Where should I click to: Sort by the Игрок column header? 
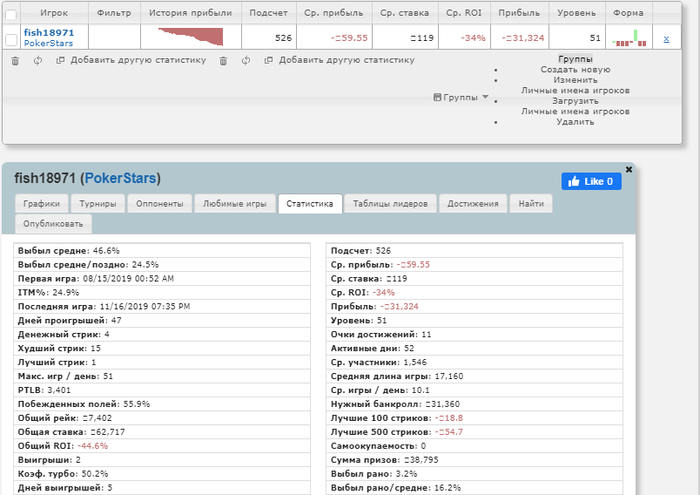(54, 13)
